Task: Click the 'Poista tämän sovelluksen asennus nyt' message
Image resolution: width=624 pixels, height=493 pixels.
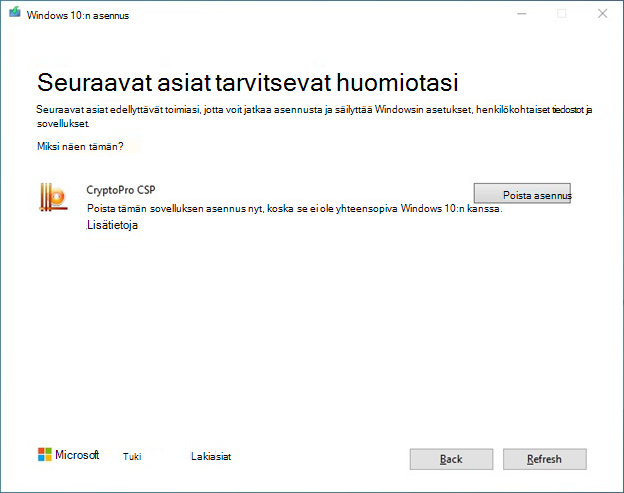Action: click(x=294, y=209)
